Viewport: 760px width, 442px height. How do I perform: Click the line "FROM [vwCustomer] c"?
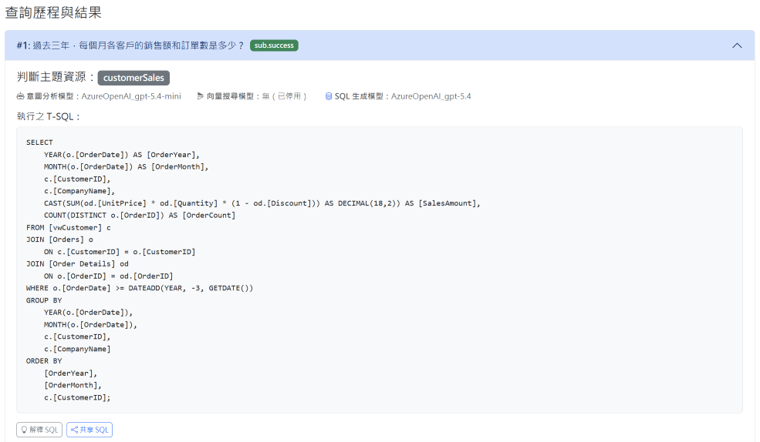[x=68, y=227]
